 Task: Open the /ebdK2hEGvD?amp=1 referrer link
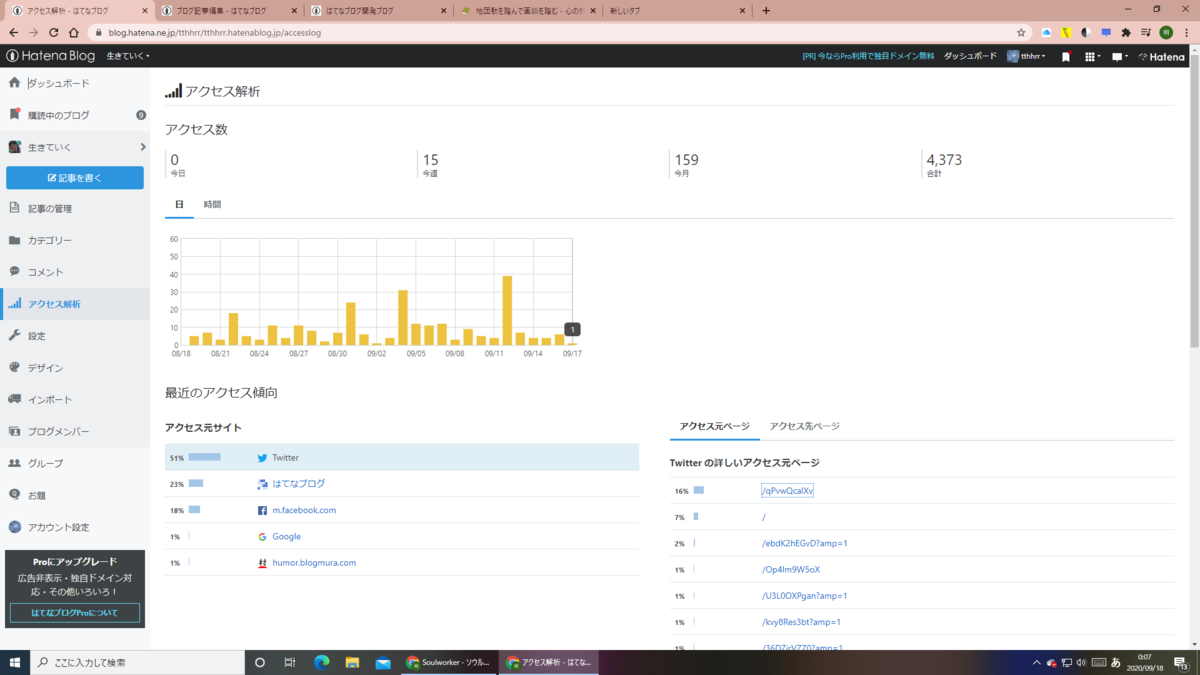coord(804,543)
